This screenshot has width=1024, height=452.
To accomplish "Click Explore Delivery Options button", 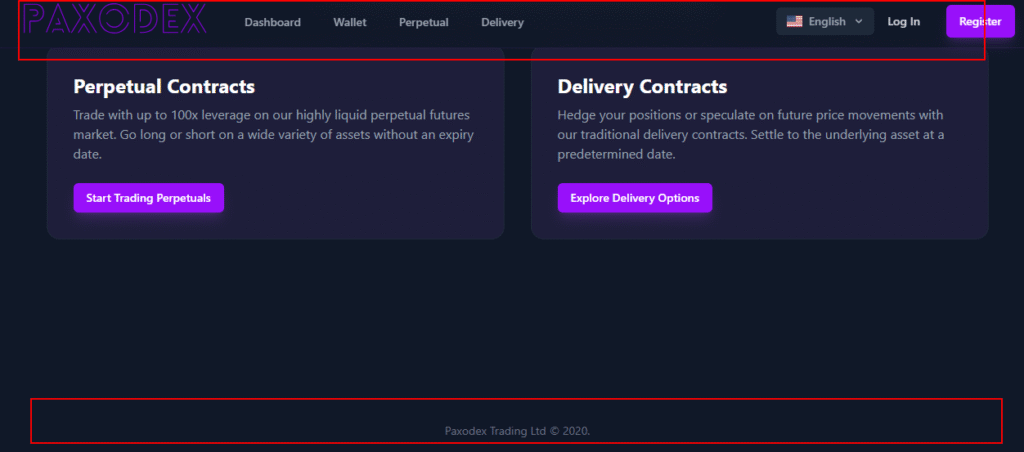I will click(635, 198).
